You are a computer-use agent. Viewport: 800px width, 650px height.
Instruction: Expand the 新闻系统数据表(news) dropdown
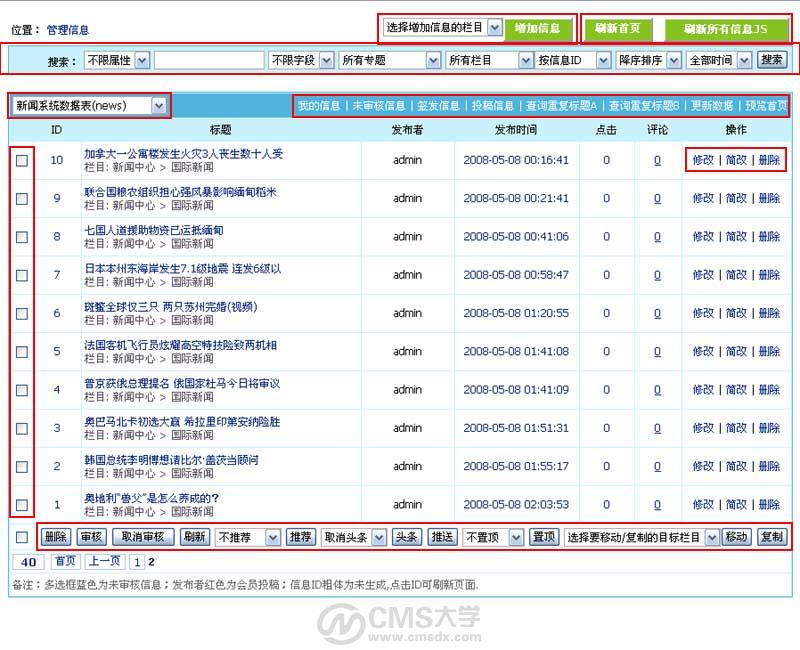[89, 106]
